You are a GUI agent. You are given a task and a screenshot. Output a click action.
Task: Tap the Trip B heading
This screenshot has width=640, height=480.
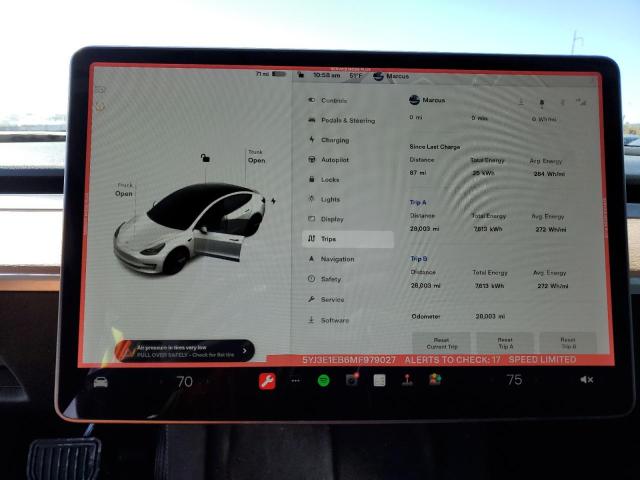click(x=419, y=259)
